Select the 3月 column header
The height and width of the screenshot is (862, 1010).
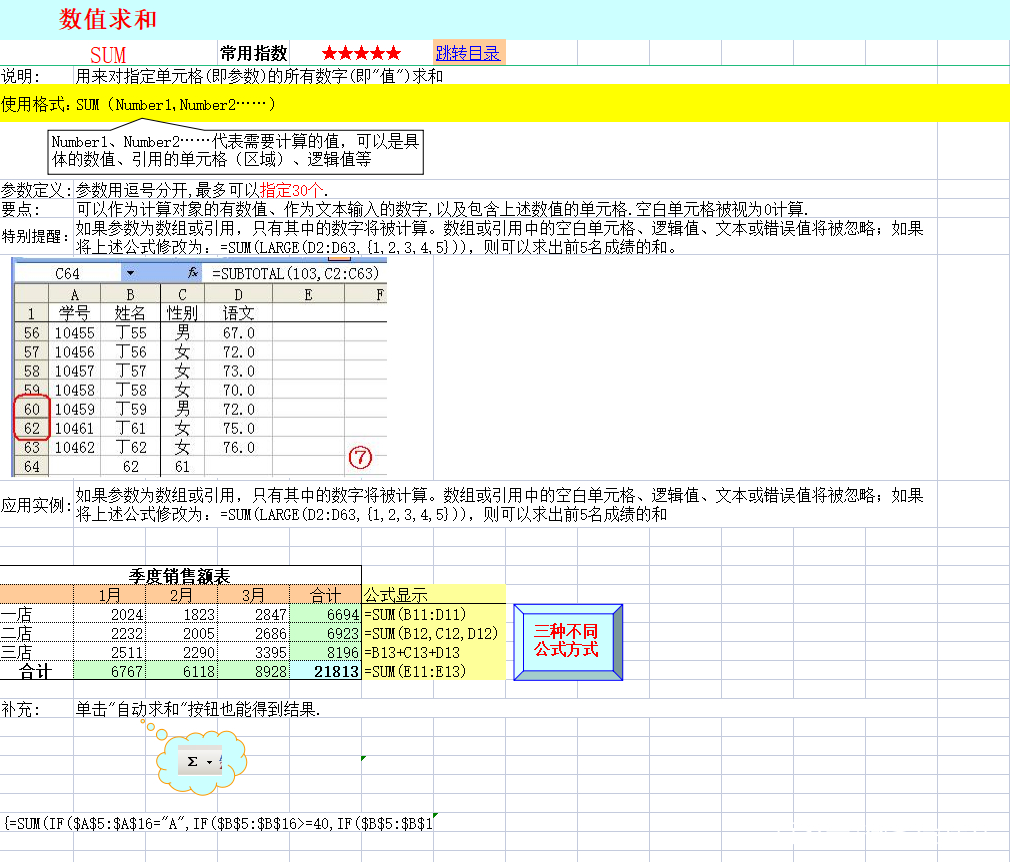[x=254, y=594]
